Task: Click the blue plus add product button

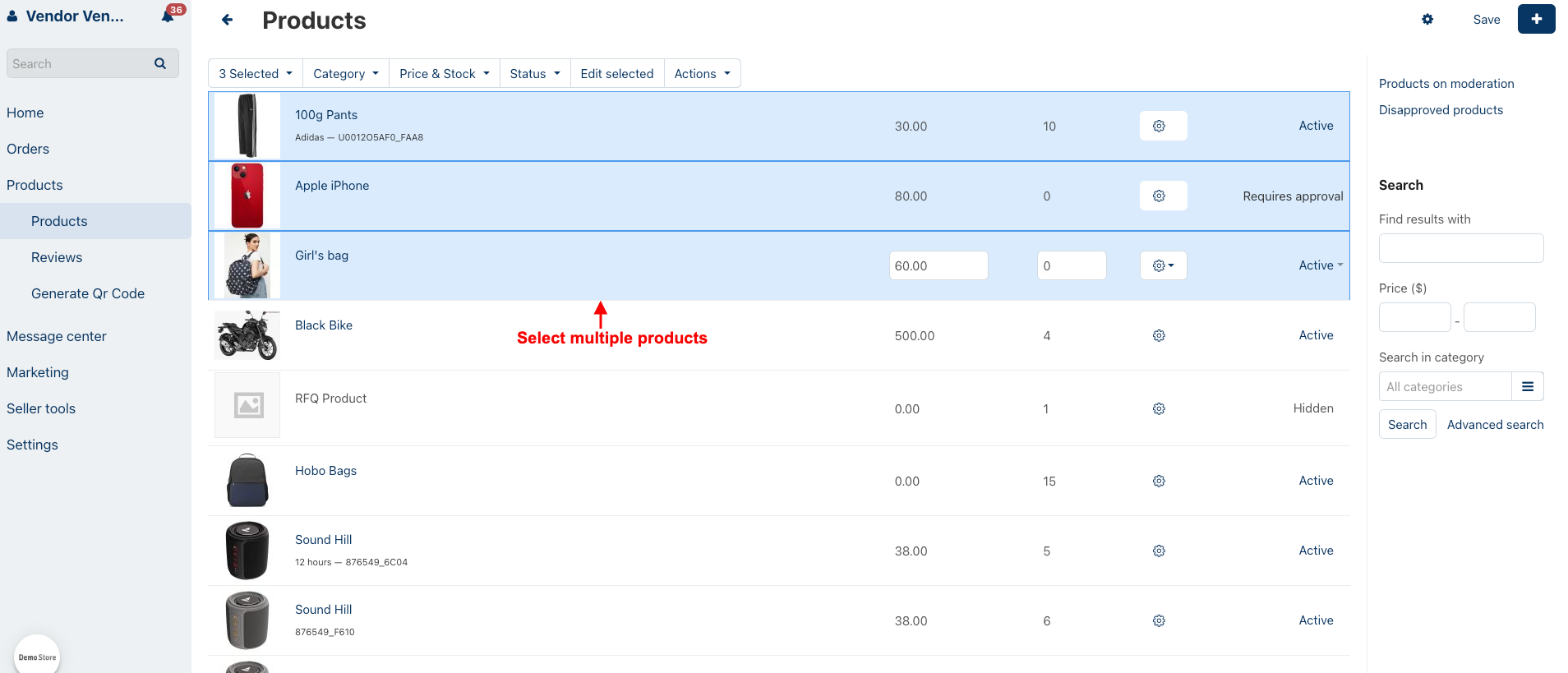Action: pos(1536,19)
